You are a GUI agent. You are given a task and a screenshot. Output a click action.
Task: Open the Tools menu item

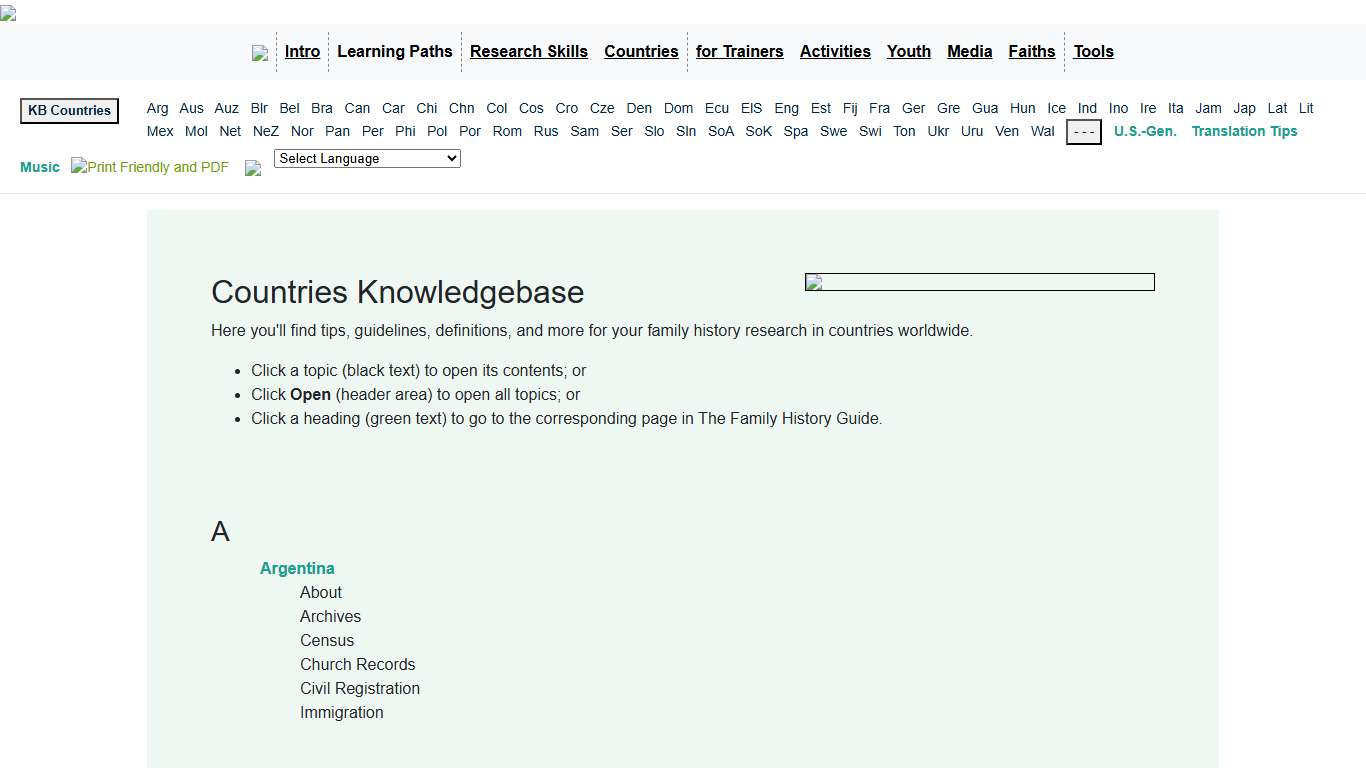coord(1093,51)
